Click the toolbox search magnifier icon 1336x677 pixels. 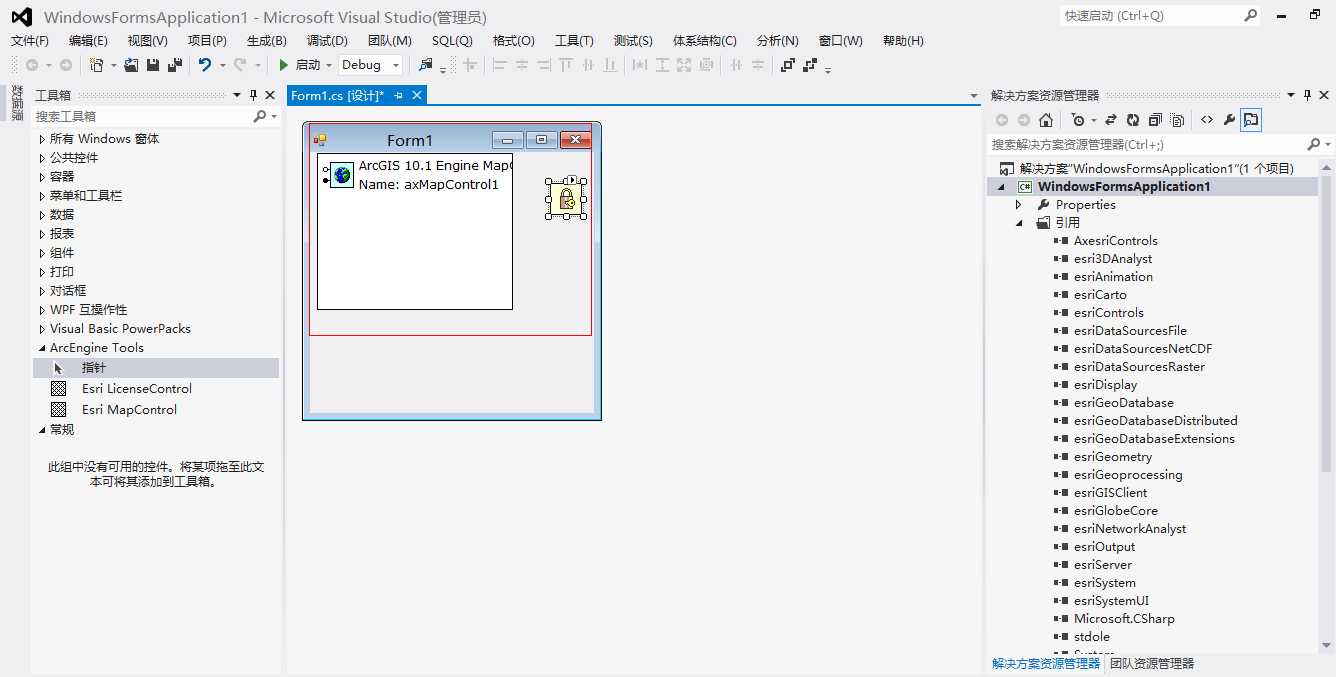coord(260,116)
